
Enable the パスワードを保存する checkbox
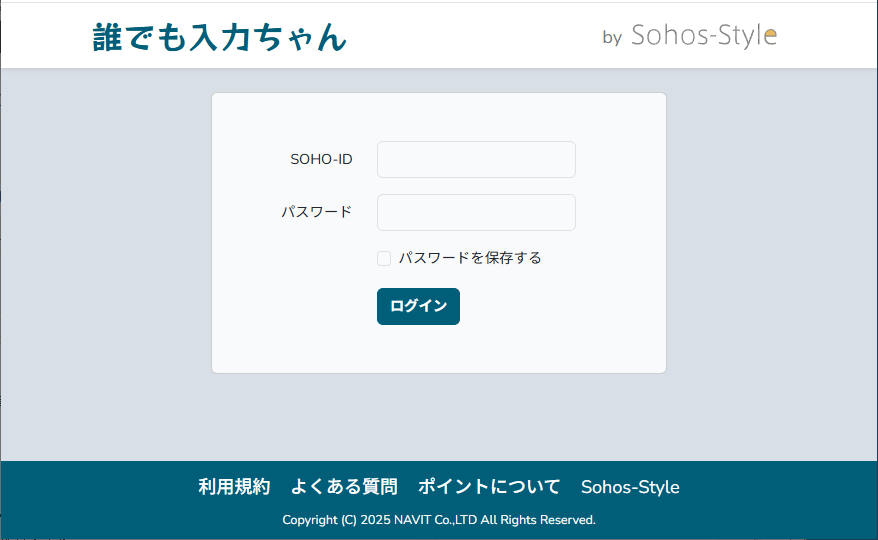pos(384,258)
